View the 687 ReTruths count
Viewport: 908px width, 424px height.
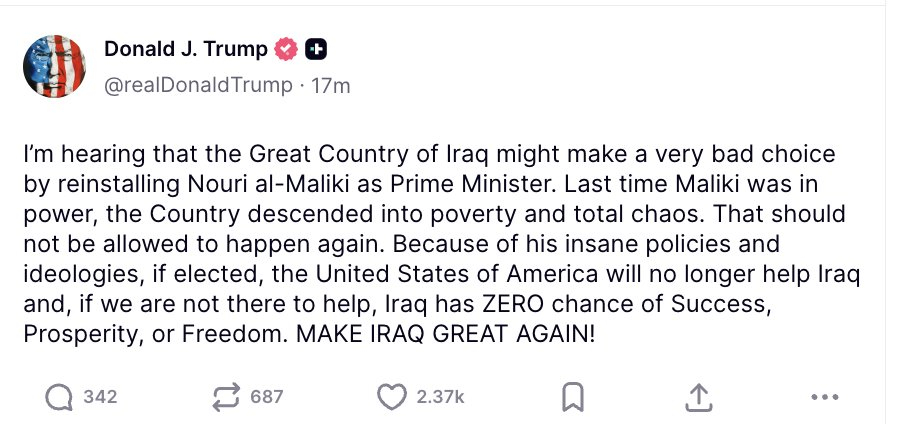coord(267,397)
